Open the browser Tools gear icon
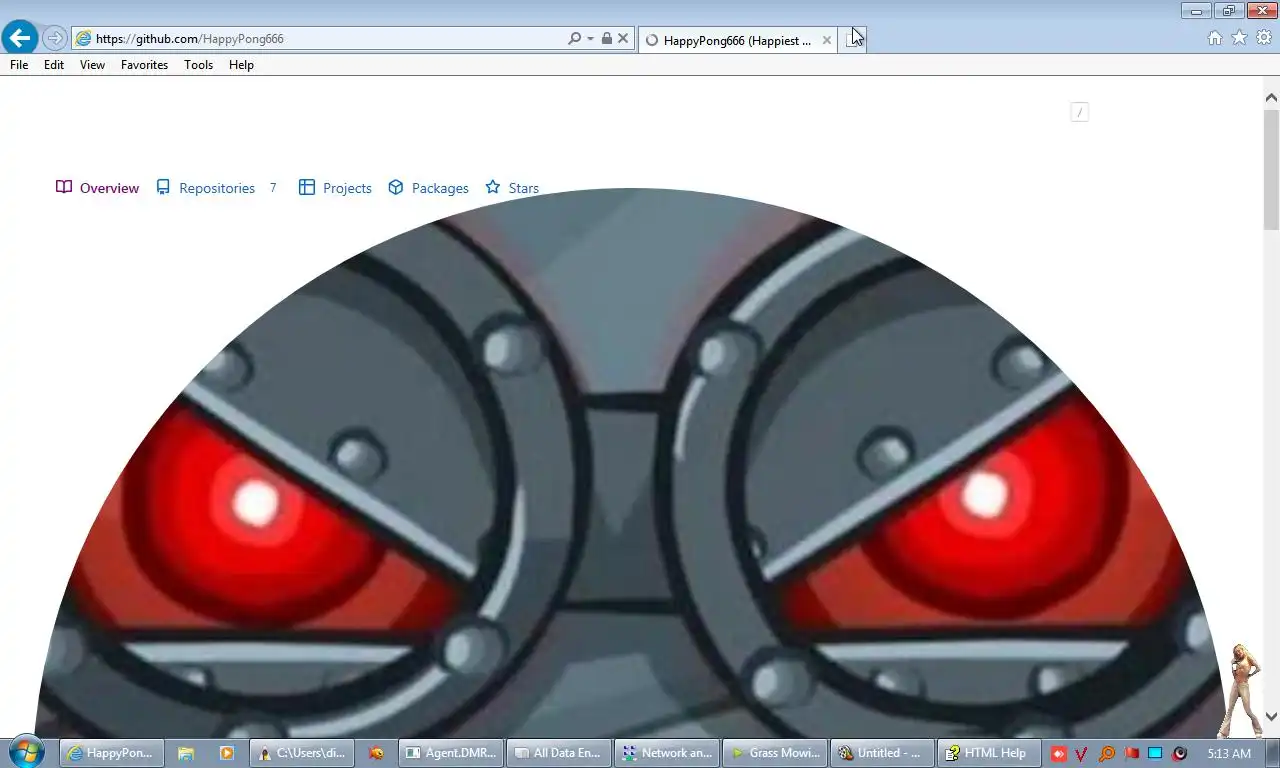The image size is (1280, 768). point(1263,38)
